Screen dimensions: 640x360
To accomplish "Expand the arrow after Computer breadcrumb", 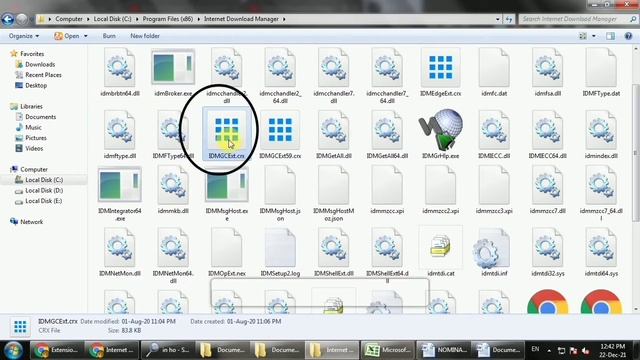I will pos(88,19).
